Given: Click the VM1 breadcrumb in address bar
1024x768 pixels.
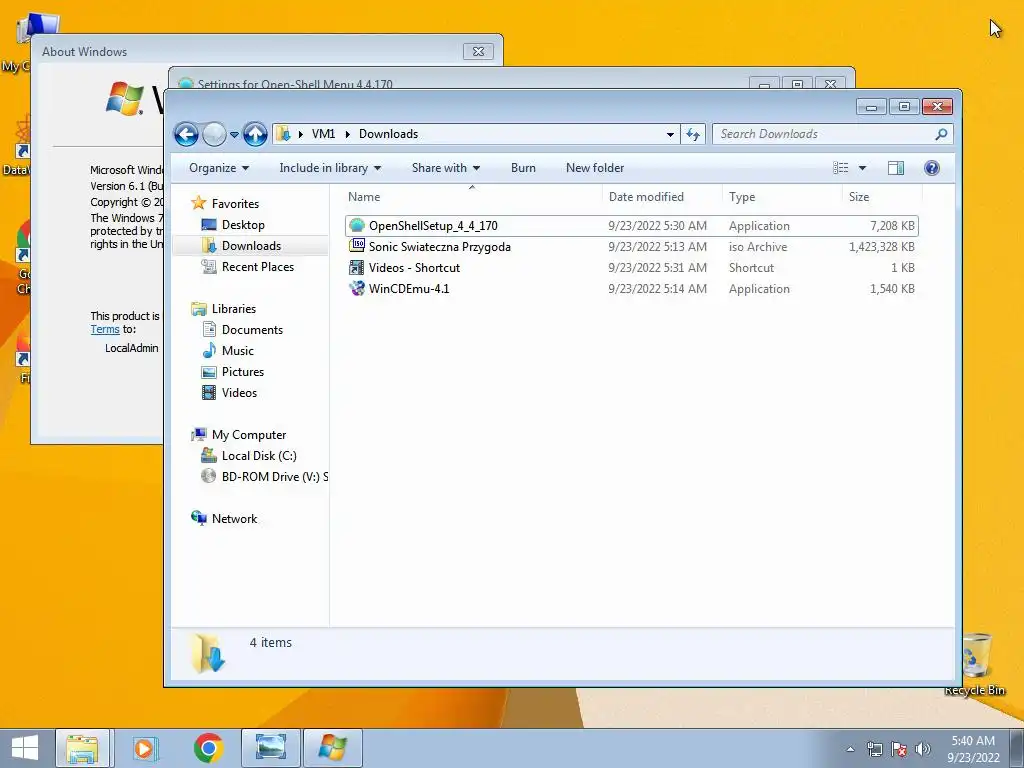Looking at the screenshot, I should (323, 134).
